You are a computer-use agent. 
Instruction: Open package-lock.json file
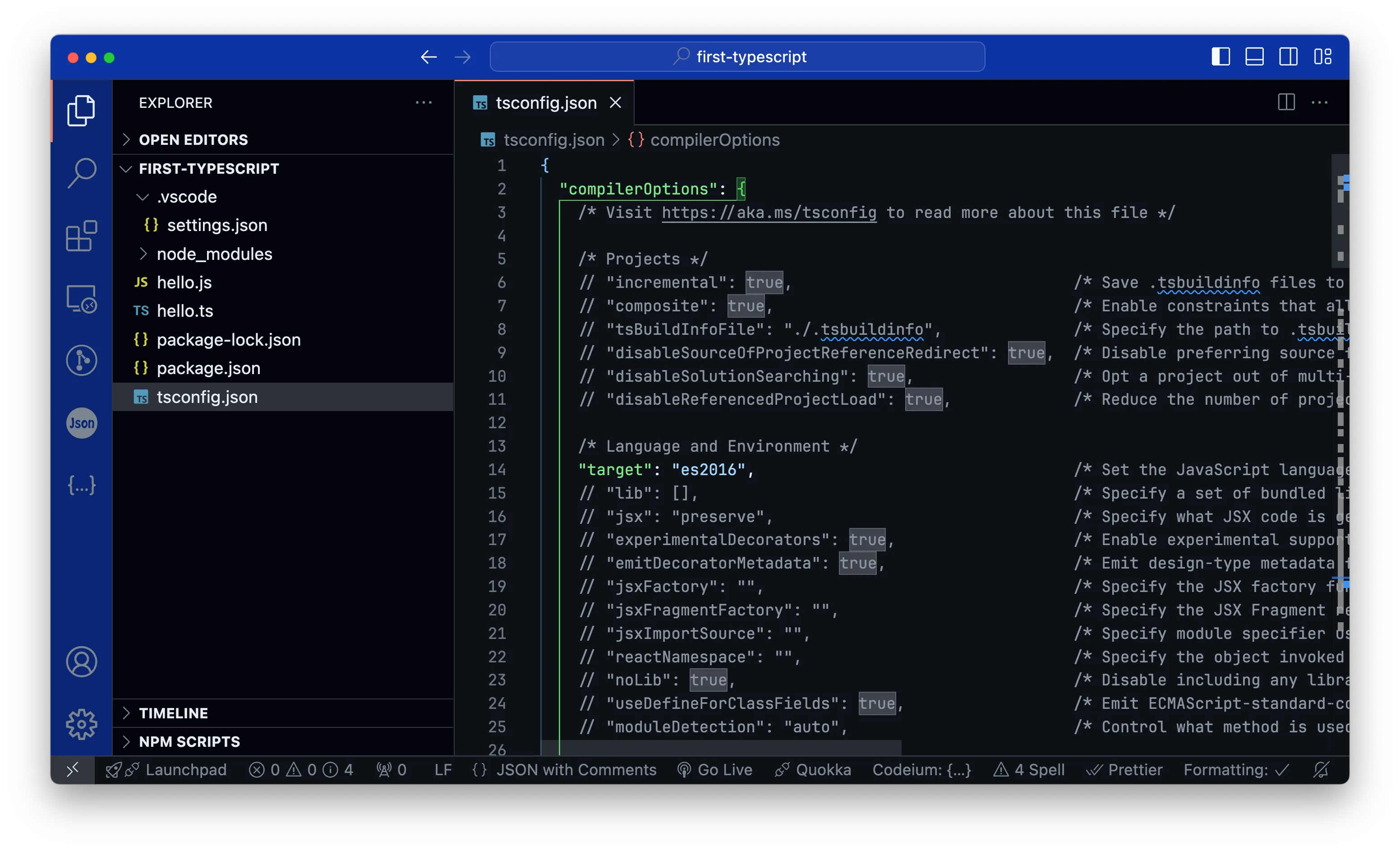pos(283,340)
